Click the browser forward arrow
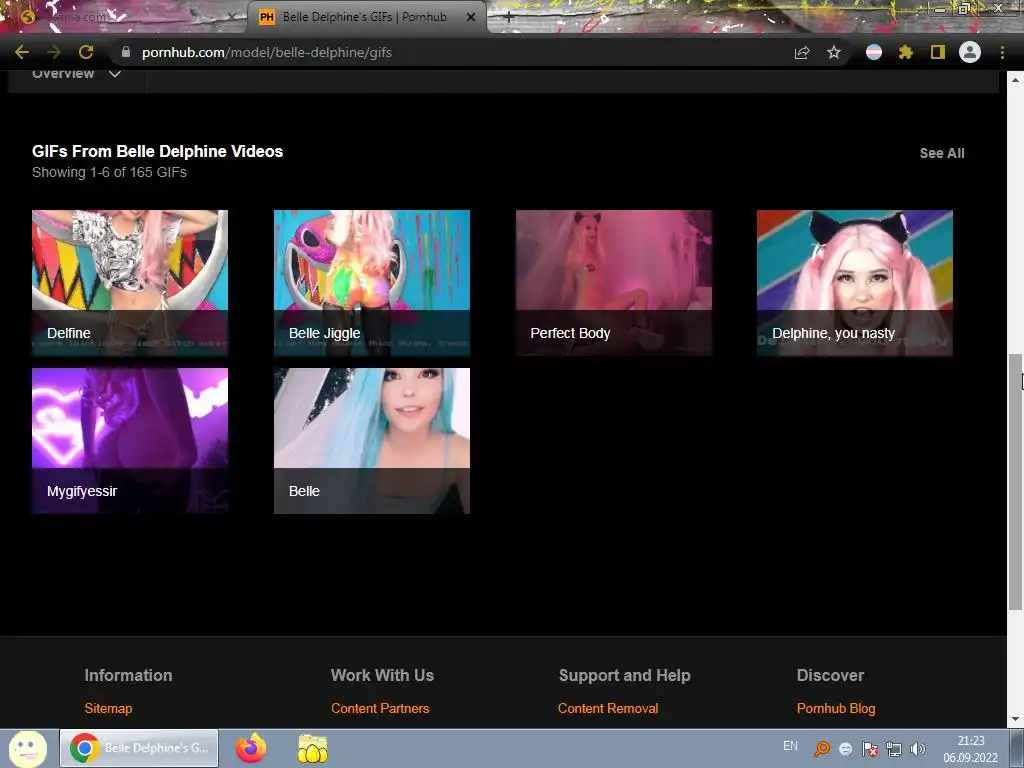Image resolution: width=1024 pixels, height=768 pixels. click(x=54, y=52)
